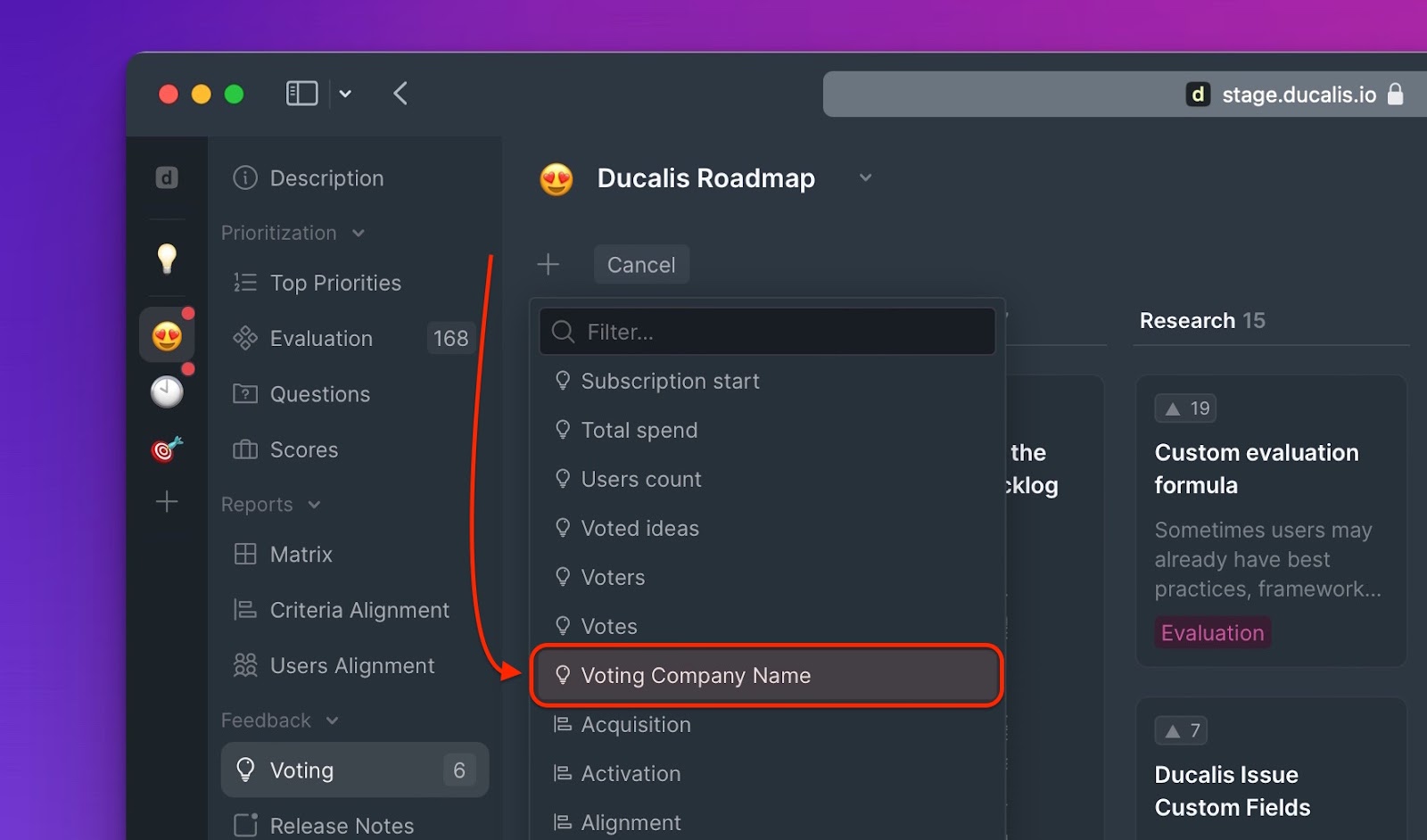Click the plus icon beside Cancel
This screenshot has height=840, width=1427.
point(549,265)
